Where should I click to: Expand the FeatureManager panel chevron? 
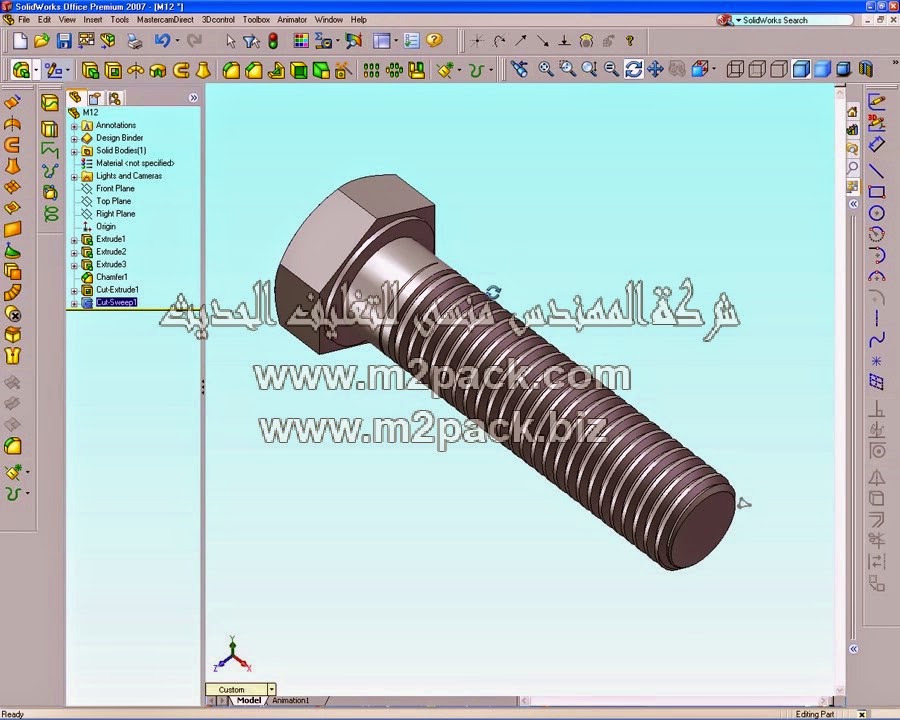point(193,98)
